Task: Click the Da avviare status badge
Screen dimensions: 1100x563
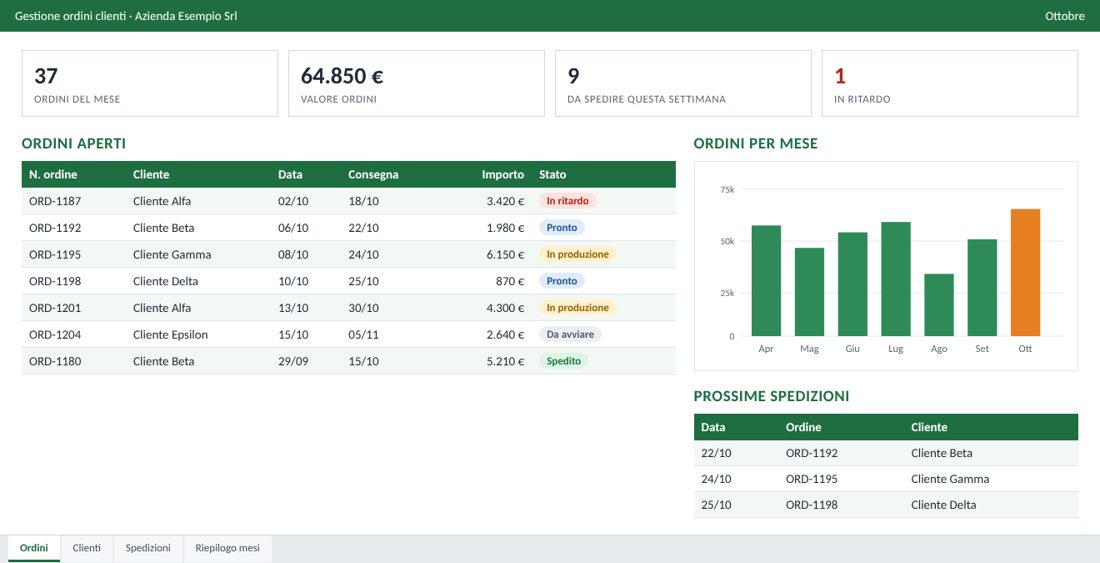Action: click(x=570, y=334)
